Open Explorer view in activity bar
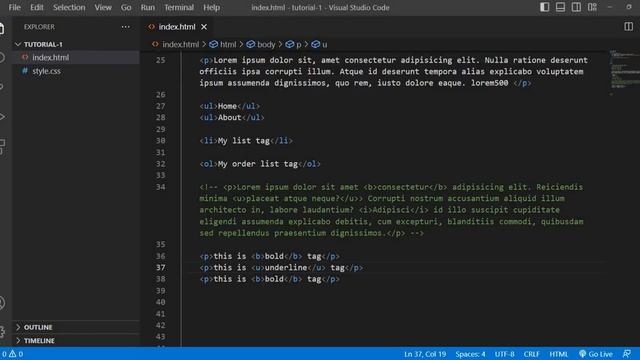 [2, 29]
